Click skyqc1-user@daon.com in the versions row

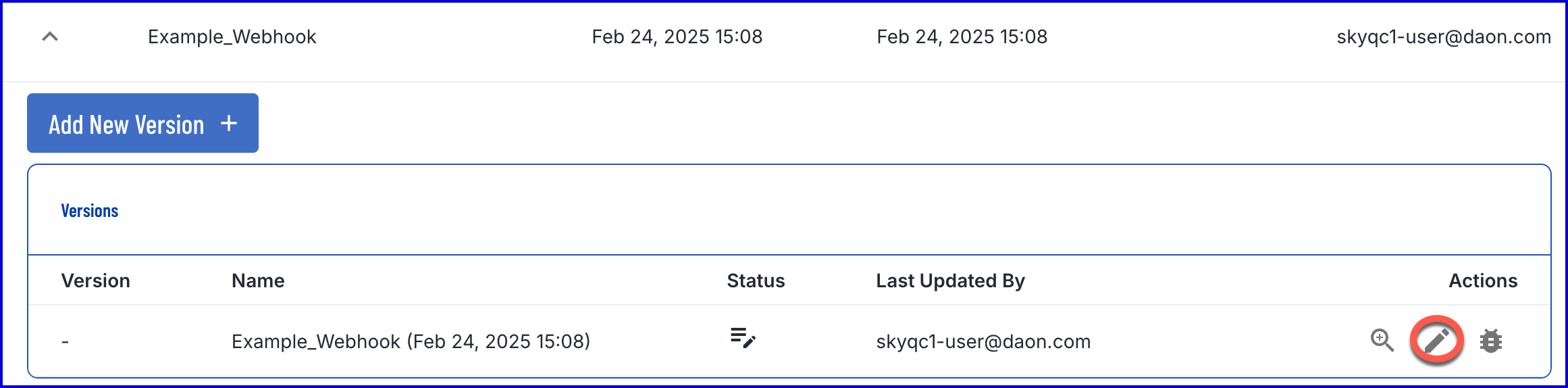coord(983,341)
